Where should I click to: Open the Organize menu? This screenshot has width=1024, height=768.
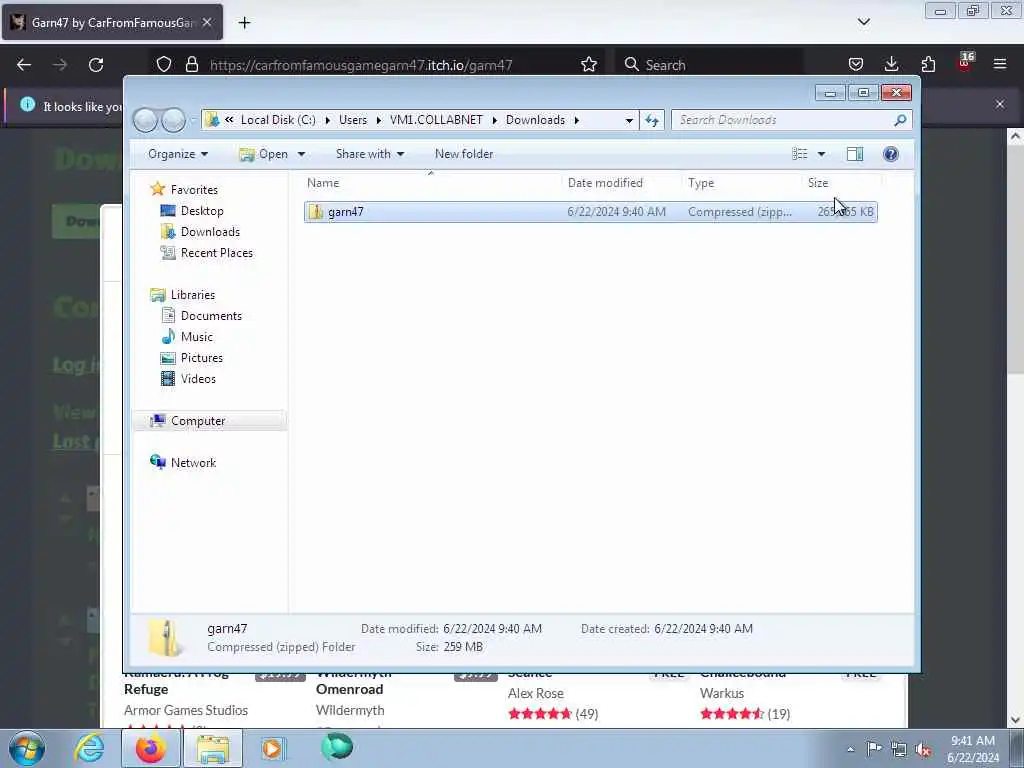pyautogui.click(x=178, y=154)
